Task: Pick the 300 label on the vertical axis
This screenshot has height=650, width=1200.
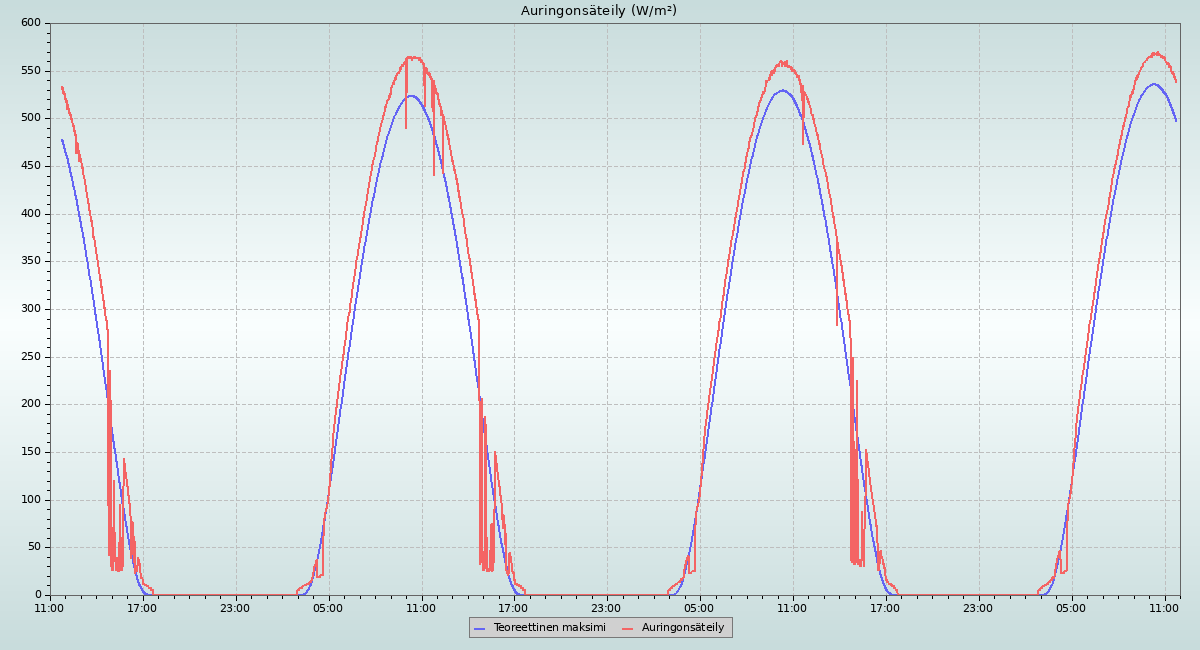Action: coord(31,309)
